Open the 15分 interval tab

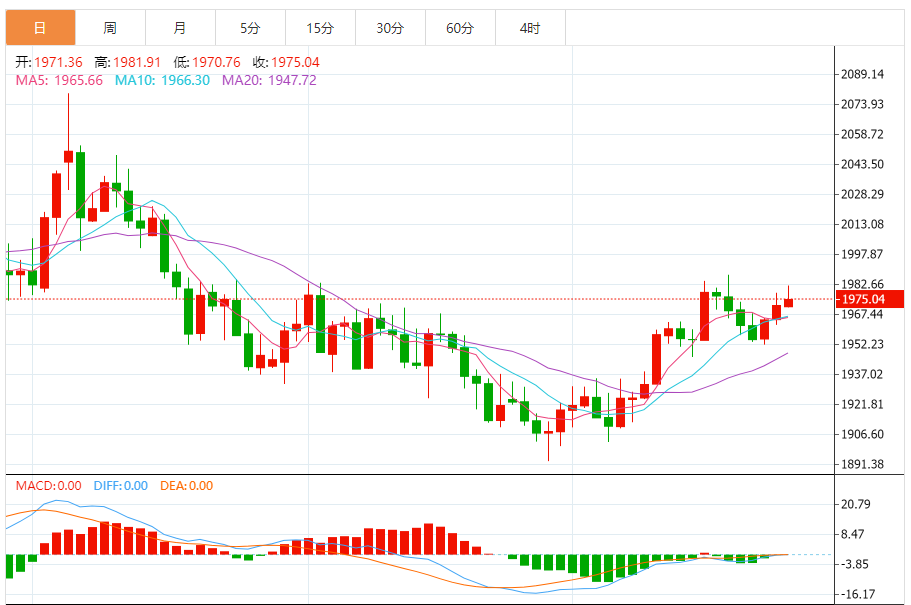[320, 27]
